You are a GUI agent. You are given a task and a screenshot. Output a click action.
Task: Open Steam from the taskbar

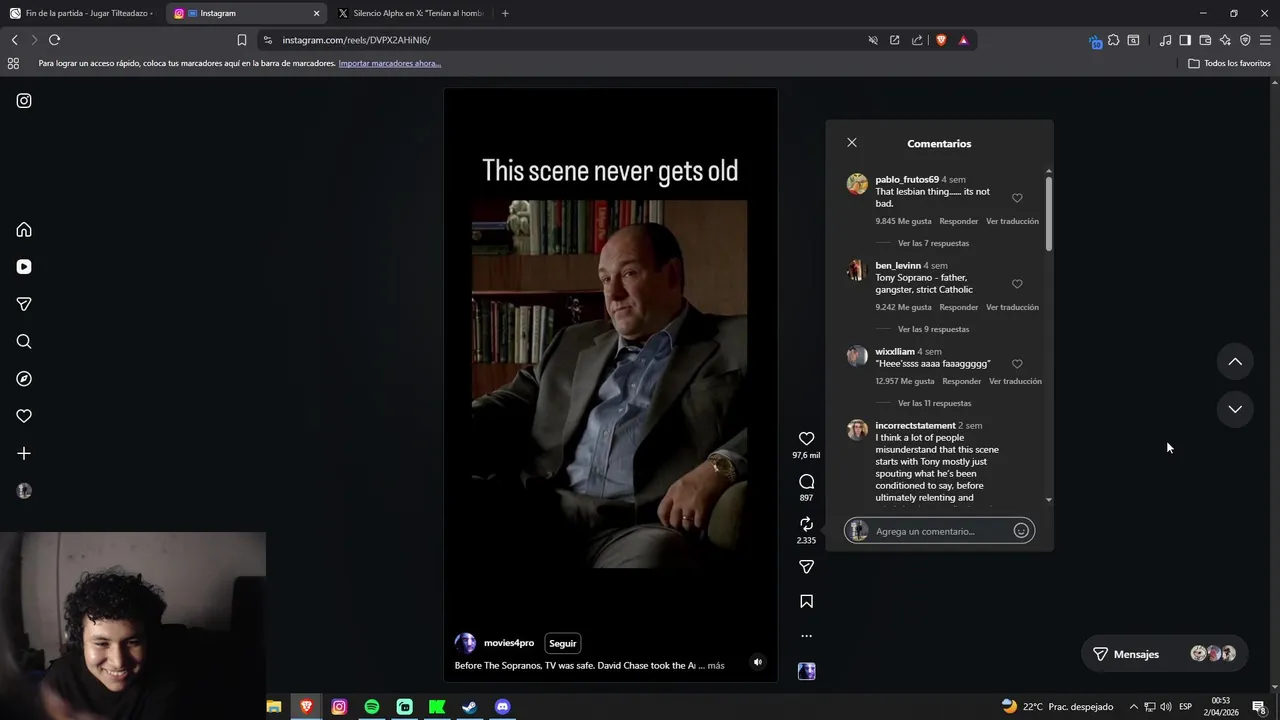pyautogui.click(x=469, y=707)
